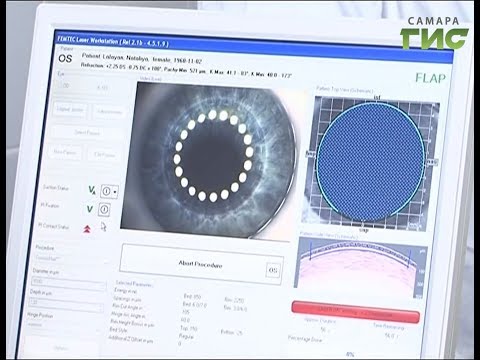Screen dimensions: 480x360
Task: Click the red double-arrow PI Contact Status icon
Action: click(x=87, y=229)
